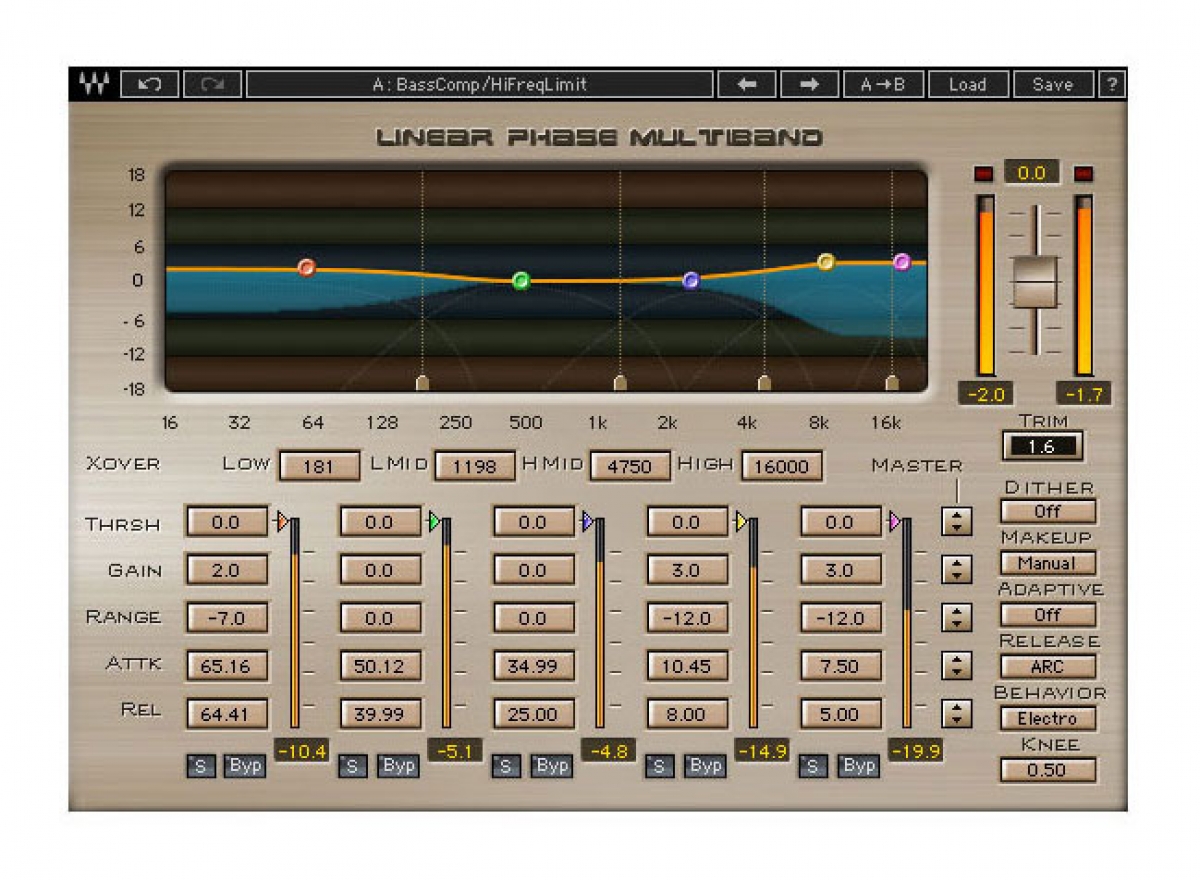This screenshot has width=1200, height=880.
Task: Solo the fifth band
Action: (x=813, y=767)
